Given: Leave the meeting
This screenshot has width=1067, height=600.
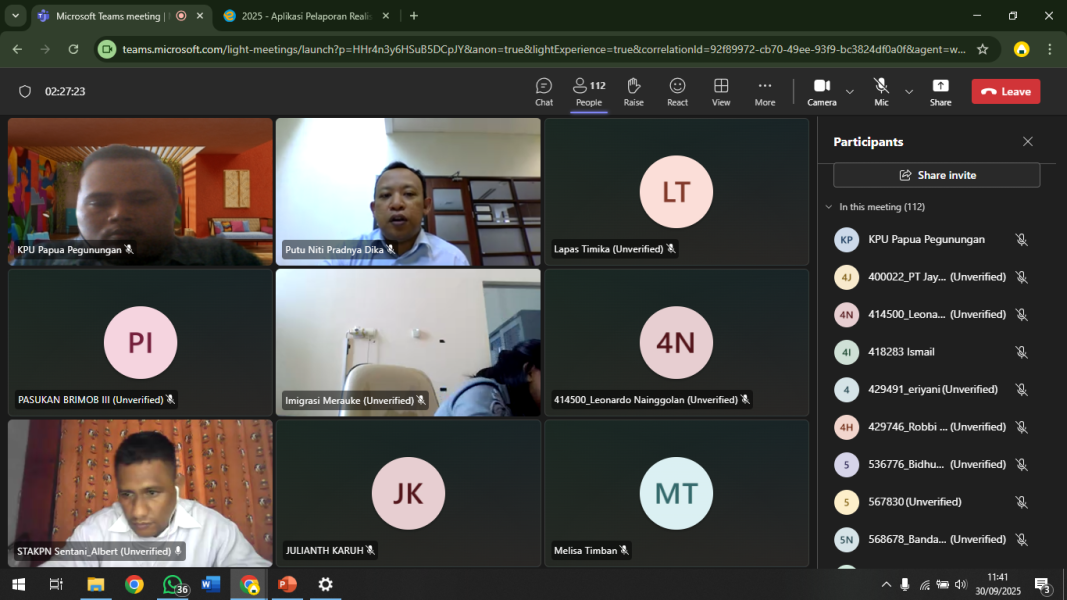Looking at the screenshot, I should point(1005,91).
